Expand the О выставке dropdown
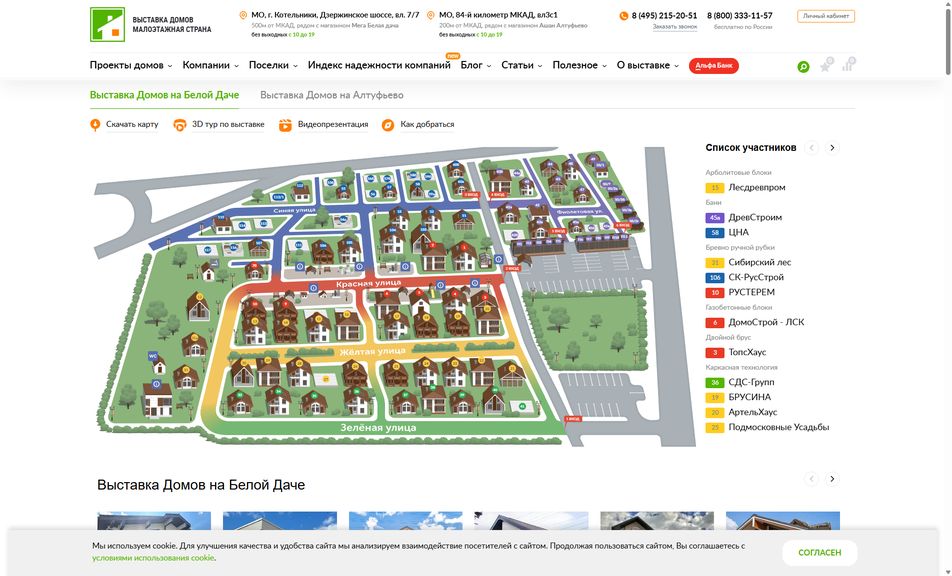952x576 pixels. (x=647, y=65)
